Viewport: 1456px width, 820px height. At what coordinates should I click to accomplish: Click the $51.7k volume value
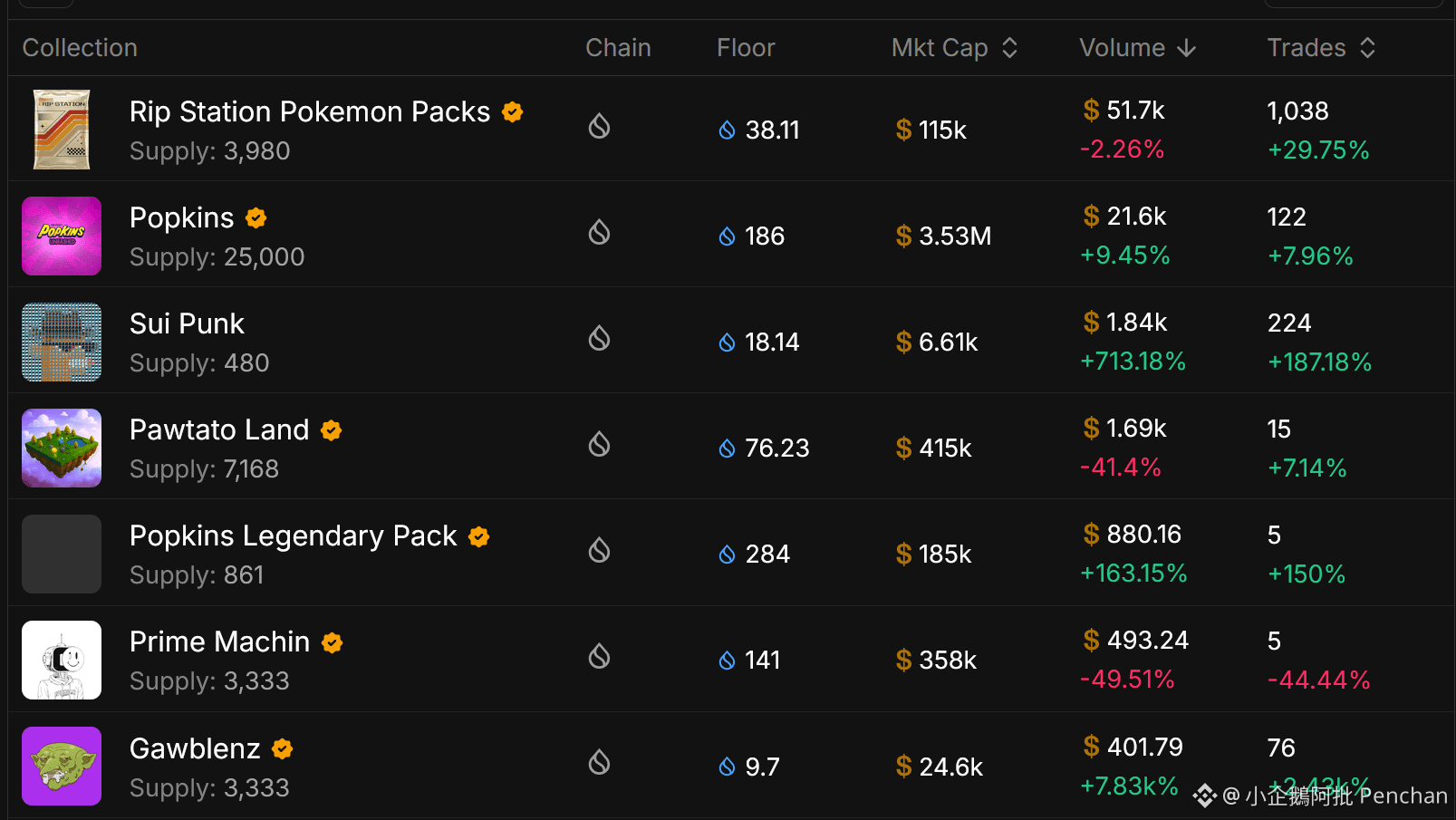pyautogui.click(x=1123, y=111)
